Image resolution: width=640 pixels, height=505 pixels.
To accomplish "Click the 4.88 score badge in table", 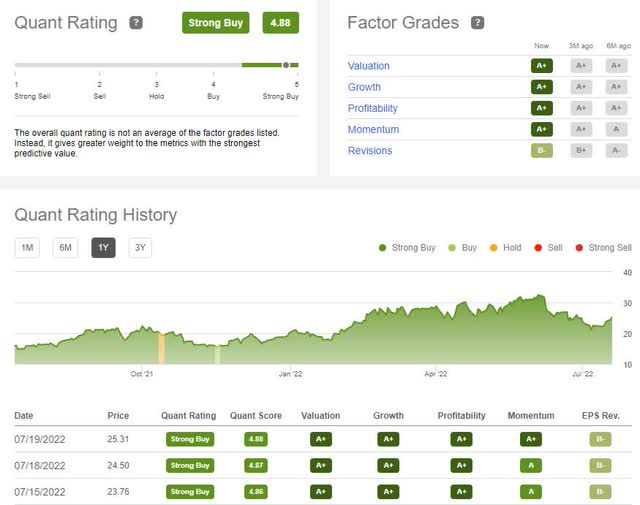I will coord(256,439).
